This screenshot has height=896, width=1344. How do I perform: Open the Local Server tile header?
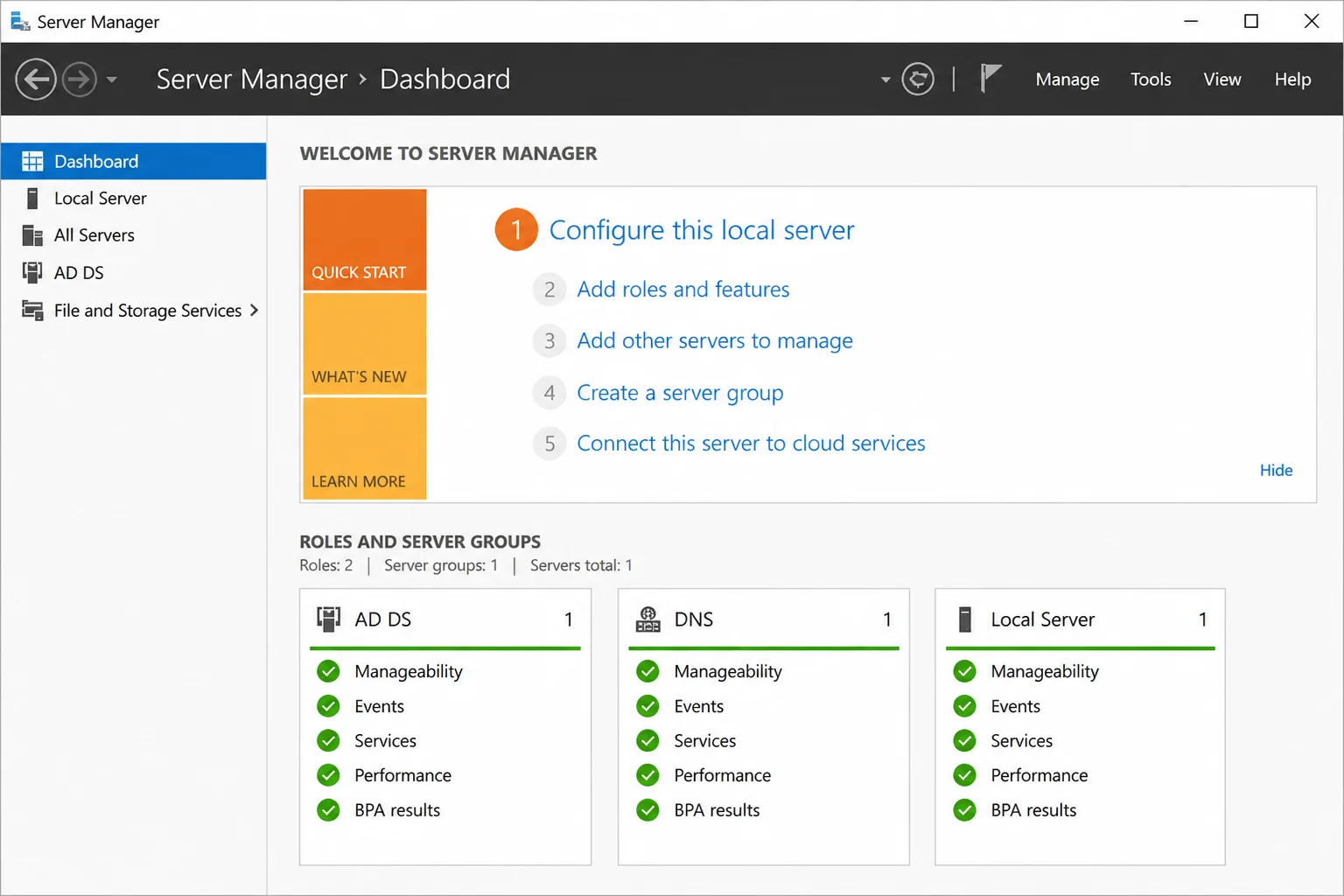[x=1081, y=619]
